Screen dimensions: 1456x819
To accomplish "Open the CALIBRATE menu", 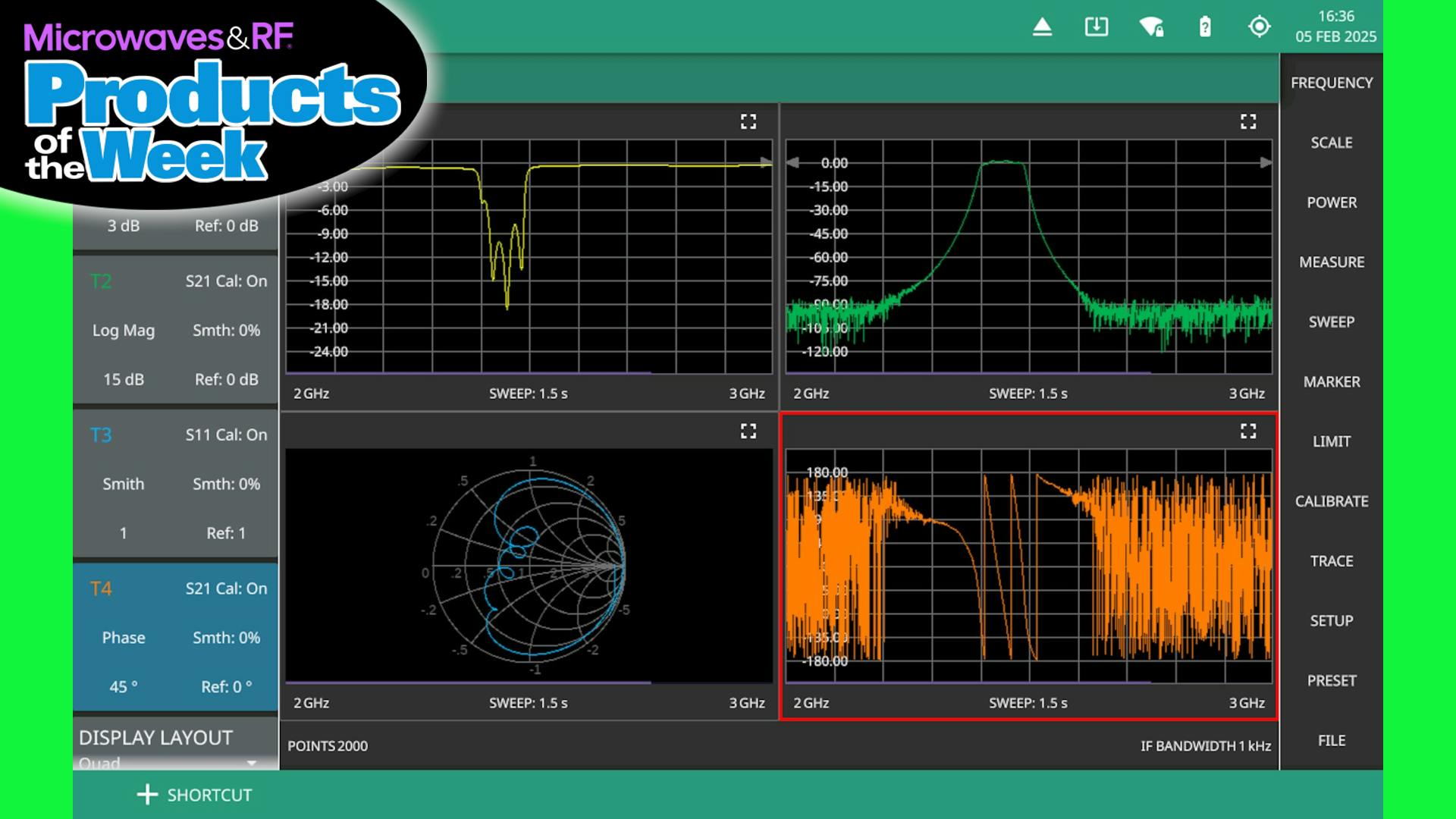I will pos(1331,500).
